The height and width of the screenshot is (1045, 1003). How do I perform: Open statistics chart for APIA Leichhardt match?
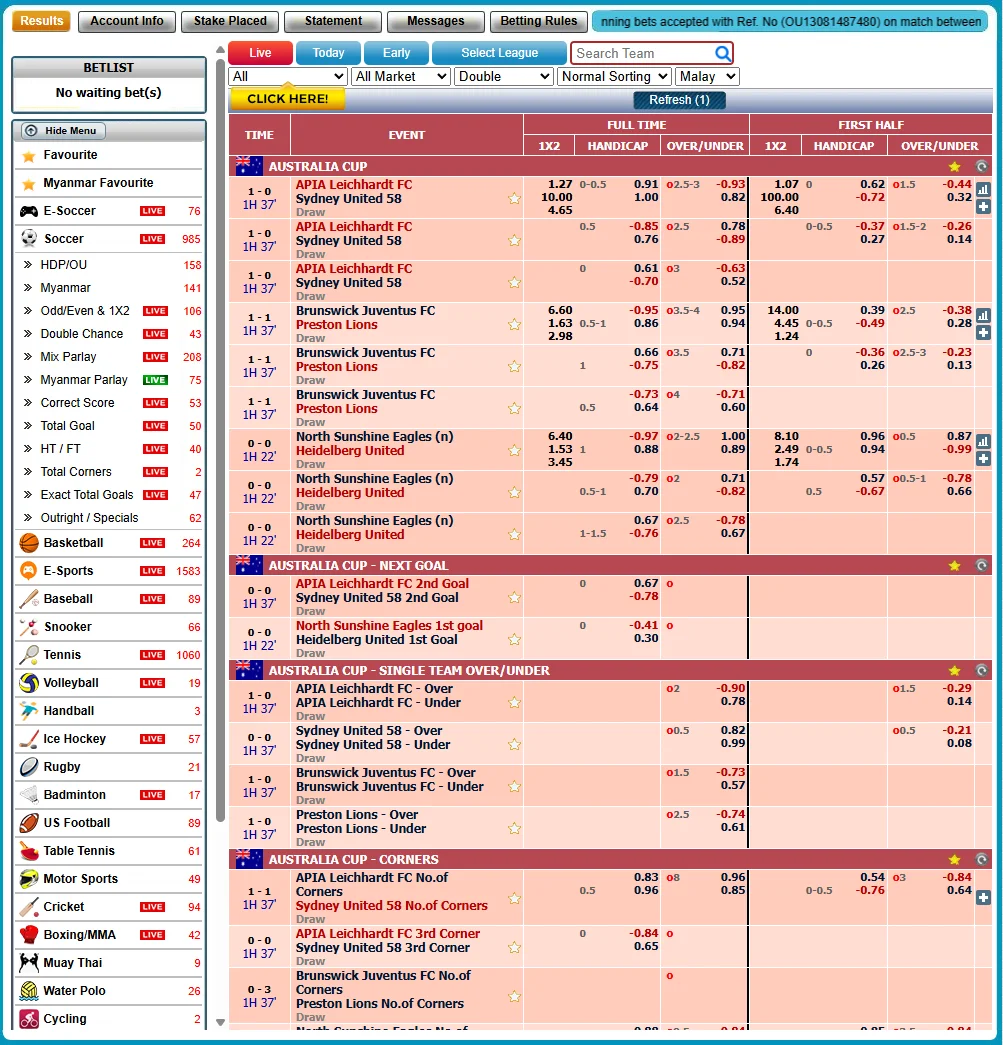click(x=983, y=190)
